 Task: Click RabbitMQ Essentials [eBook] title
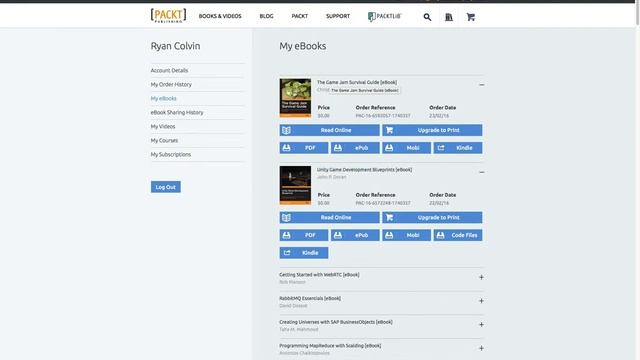(x=310, y=298)
